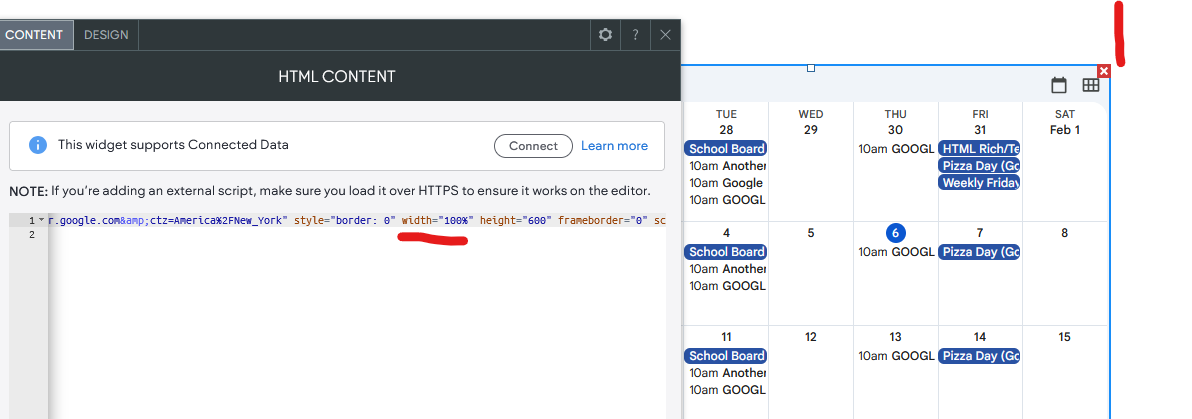Open 10am GOOGL event on Thursday 30

click(896, 148)
